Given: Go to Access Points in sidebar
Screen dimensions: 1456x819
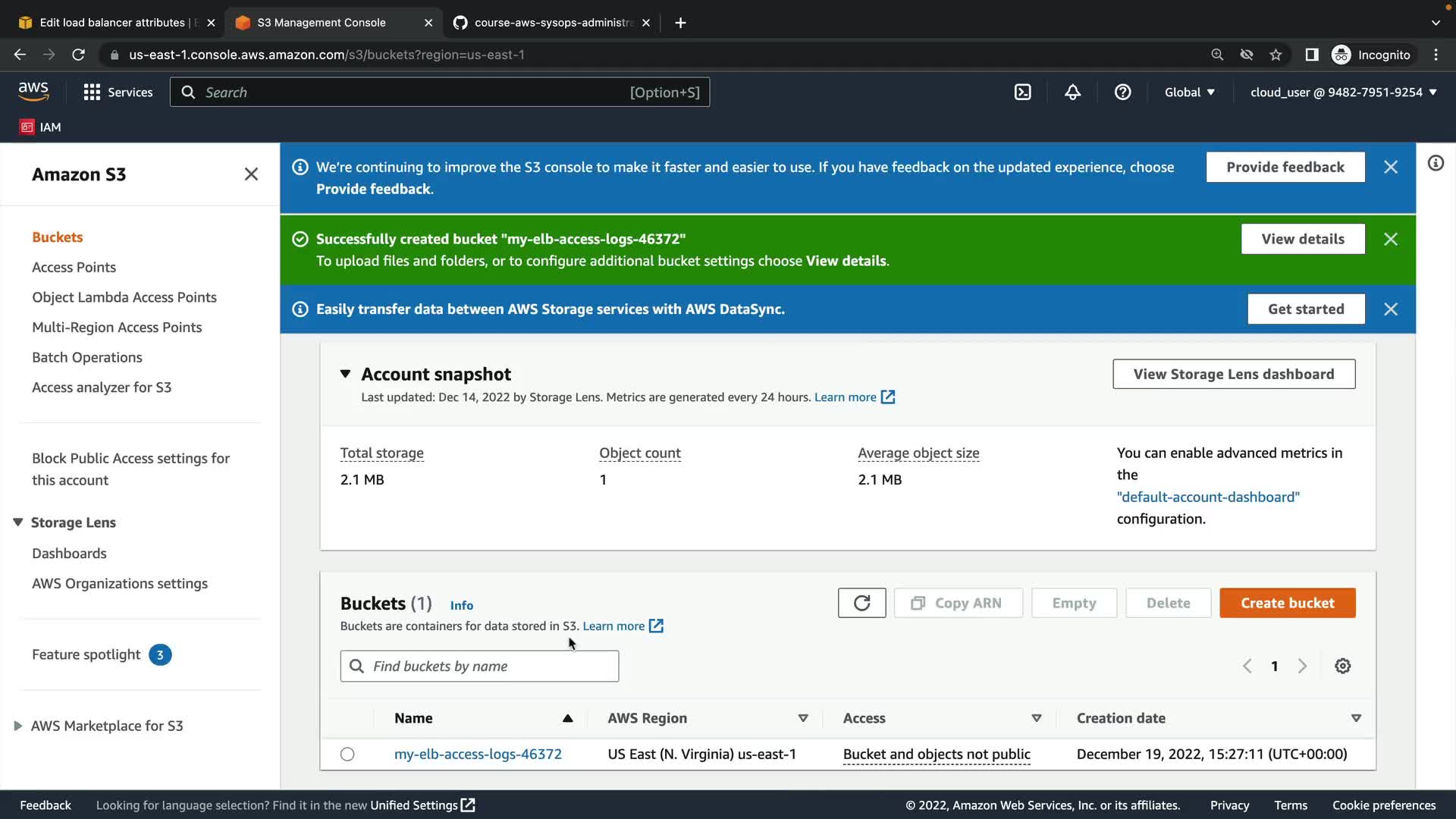Looking at the screenshot, I should pyautogui.click(x=74, y=267).
